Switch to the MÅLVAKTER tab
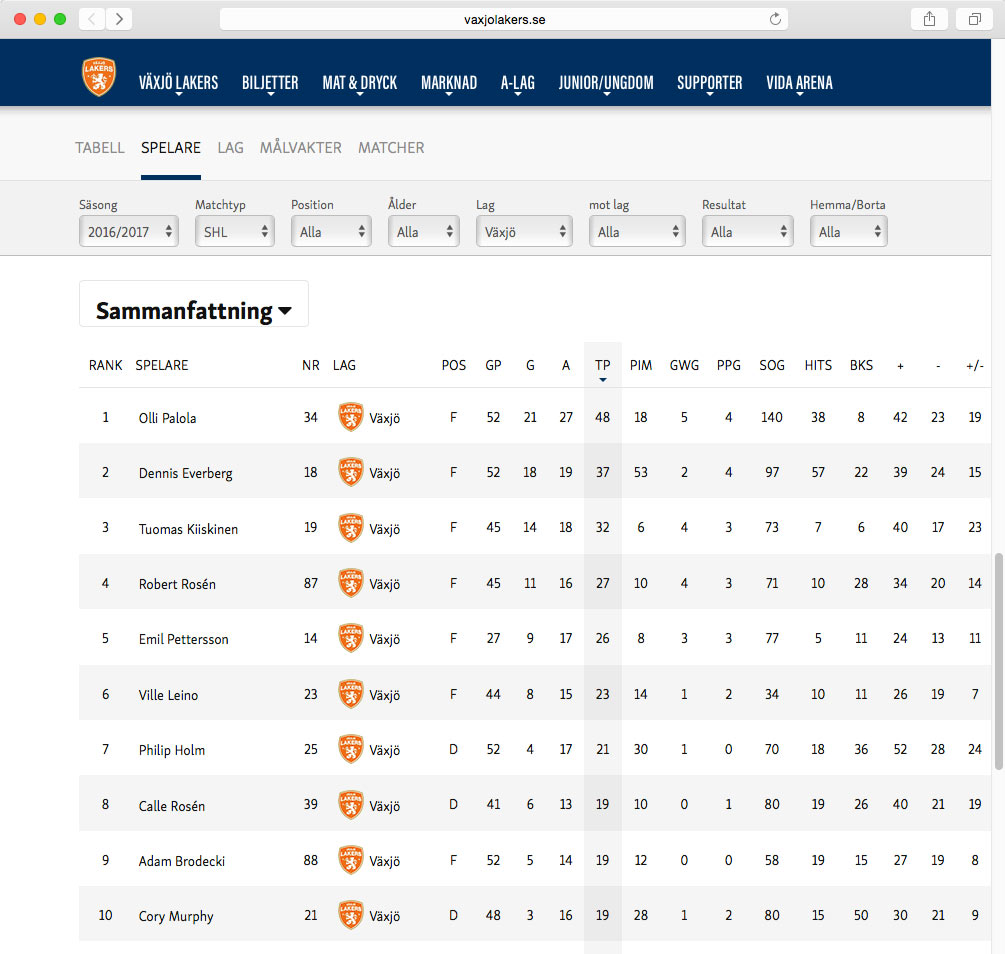 coord(300,148)
